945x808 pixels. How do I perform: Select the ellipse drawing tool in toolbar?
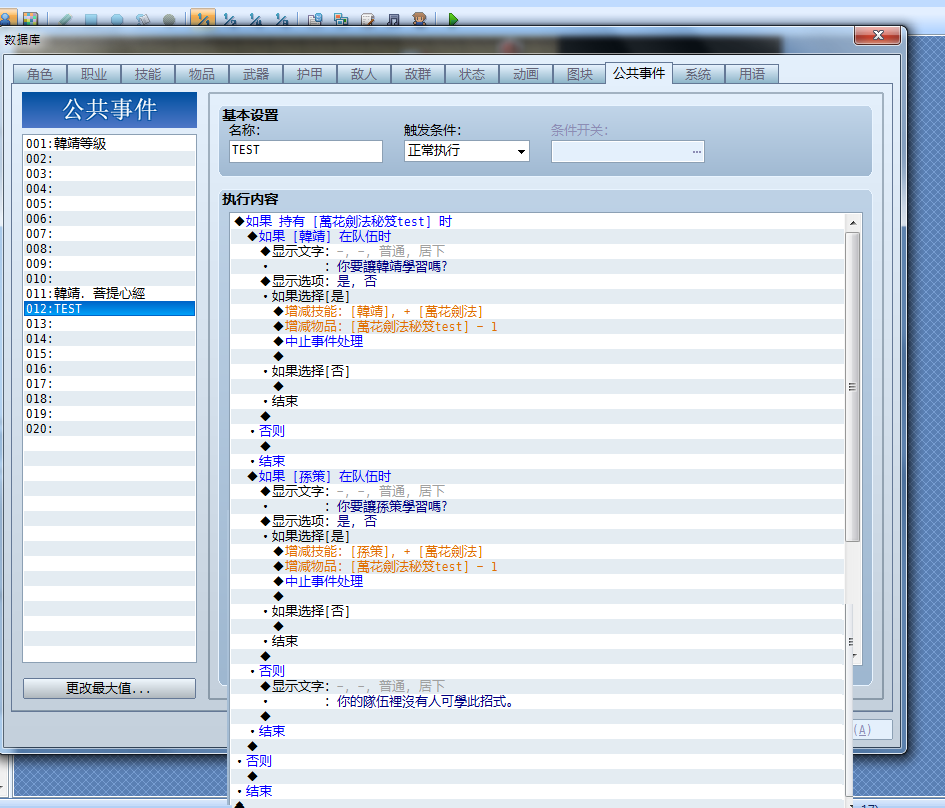coord(117,19)
